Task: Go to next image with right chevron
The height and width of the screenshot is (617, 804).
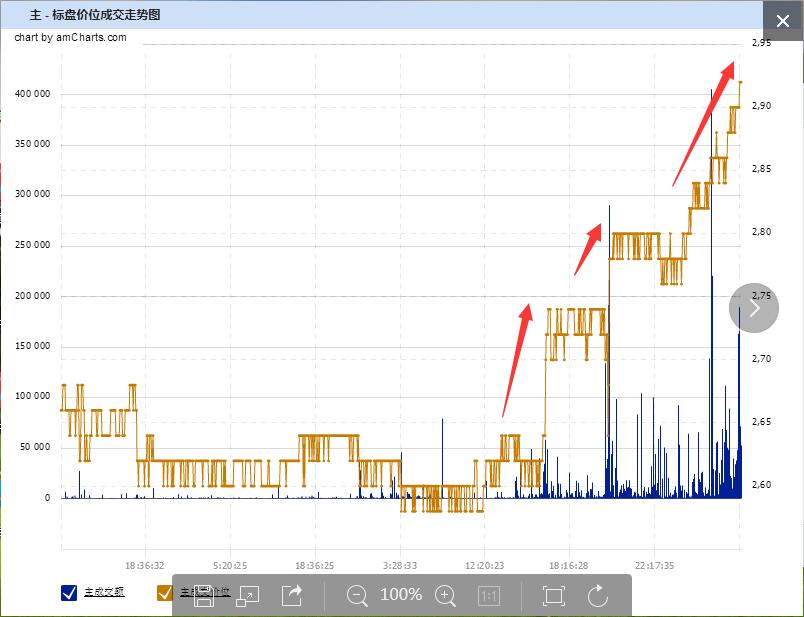Action: [754, 308]
